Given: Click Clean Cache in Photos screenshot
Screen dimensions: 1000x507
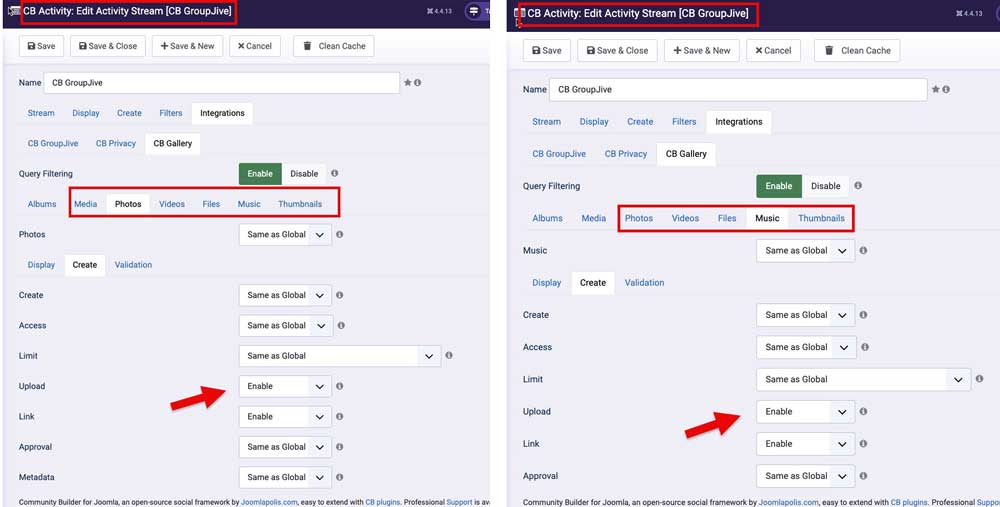Looking at the screenshot, I should click(334, 46).
